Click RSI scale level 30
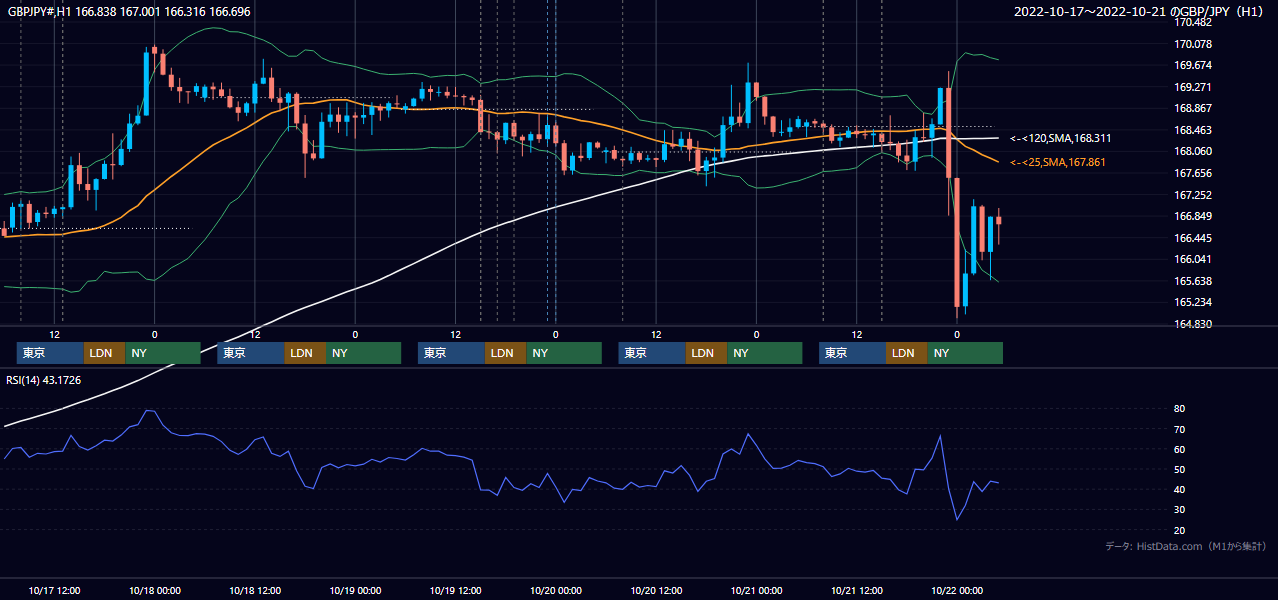This screenshot has width=1278, height=600. coord(1180,510)
